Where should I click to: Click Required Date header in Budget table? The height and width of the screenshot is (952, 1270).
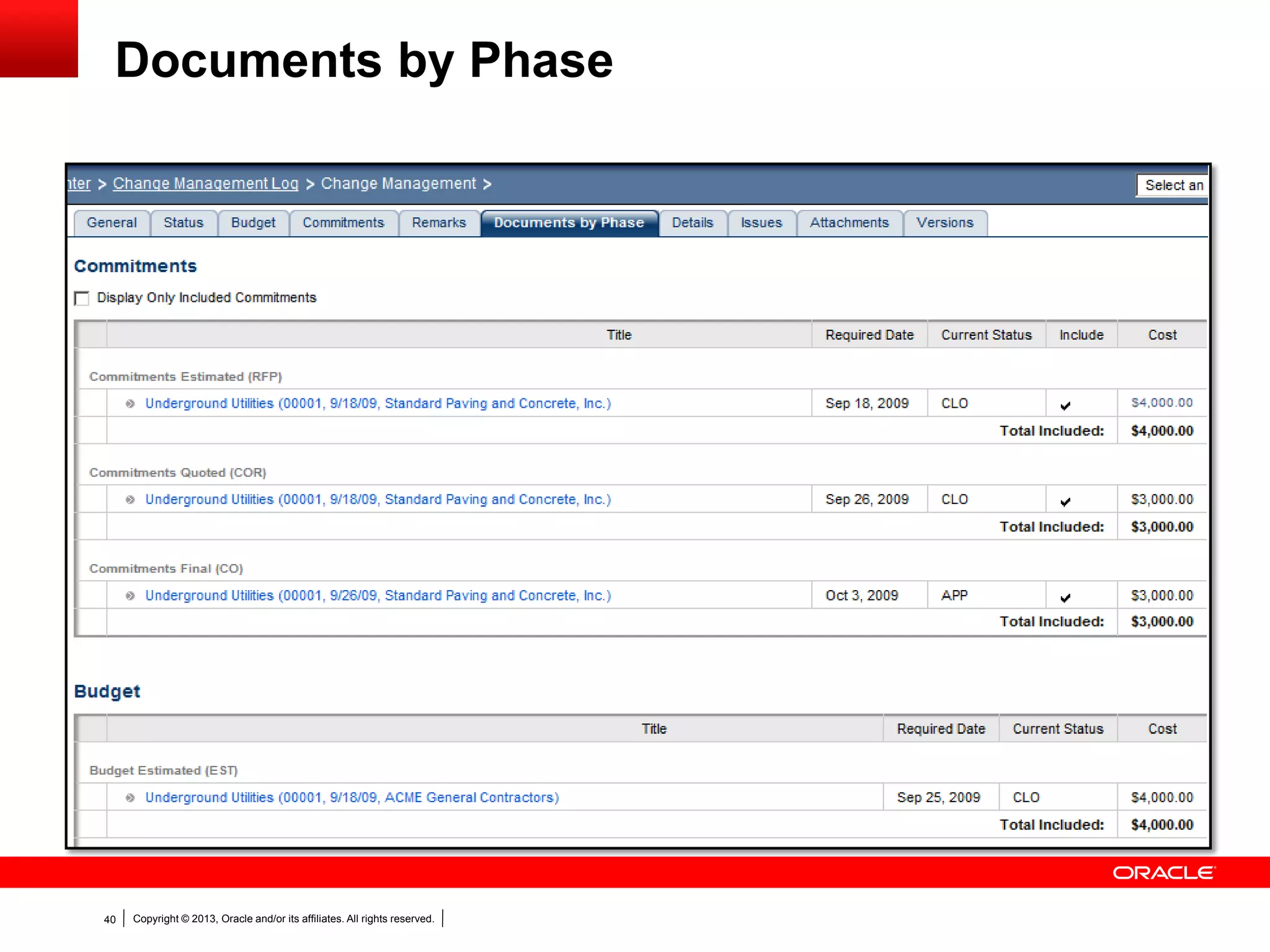coord(941,729)
